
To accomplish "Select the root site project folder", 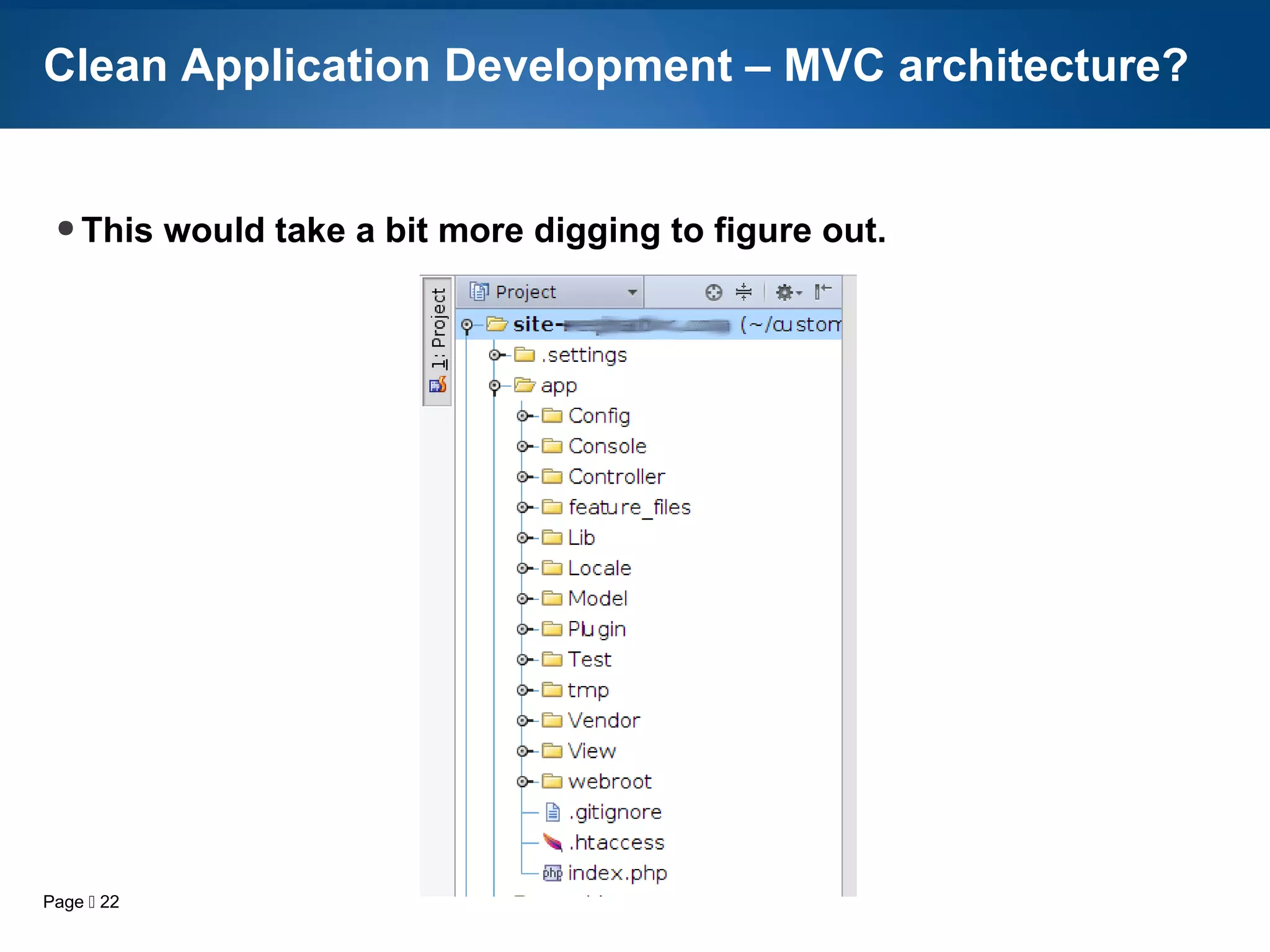I will (x=534, y=325).
